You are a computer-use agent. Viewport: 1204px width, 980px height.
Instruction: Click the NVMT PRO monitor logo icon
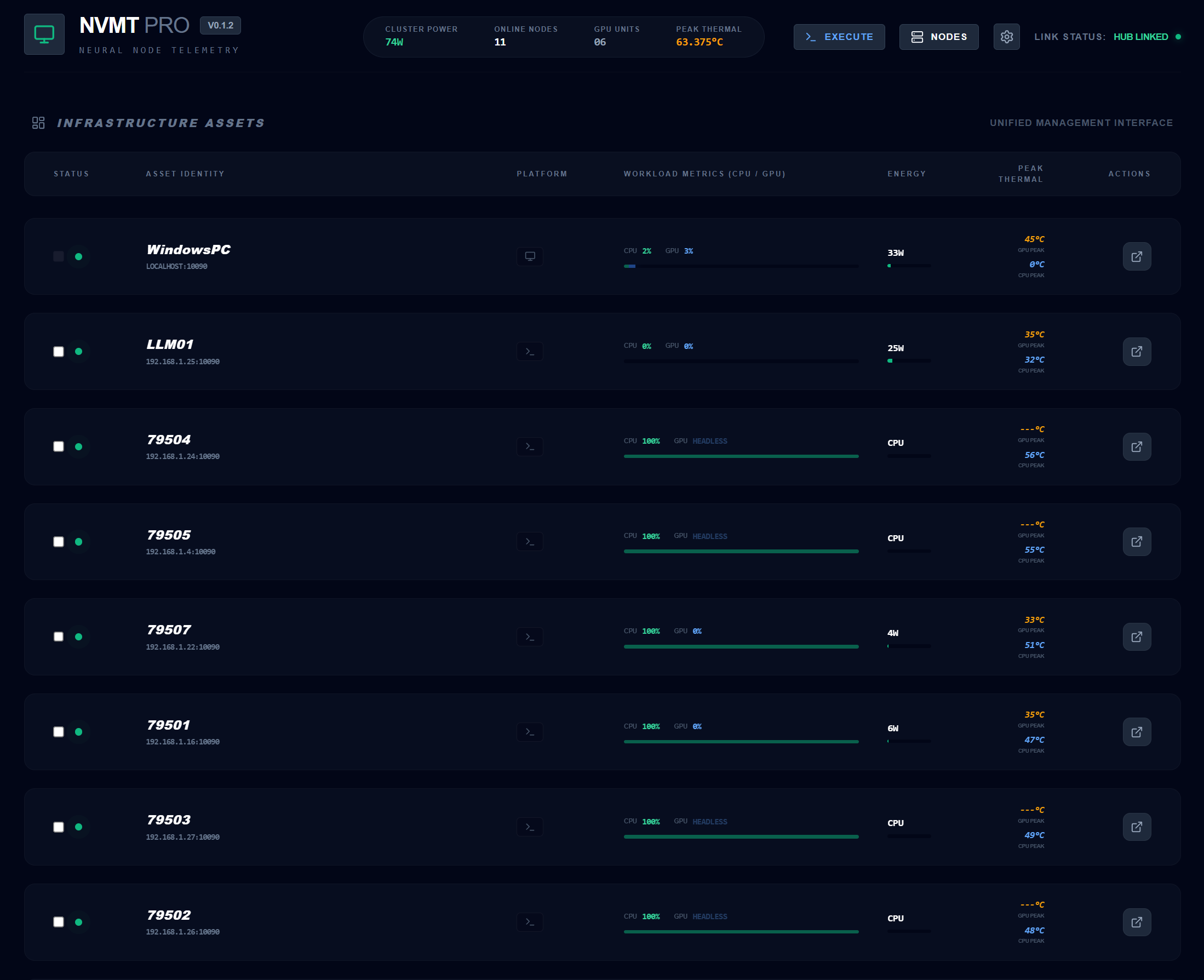point(44,35)
